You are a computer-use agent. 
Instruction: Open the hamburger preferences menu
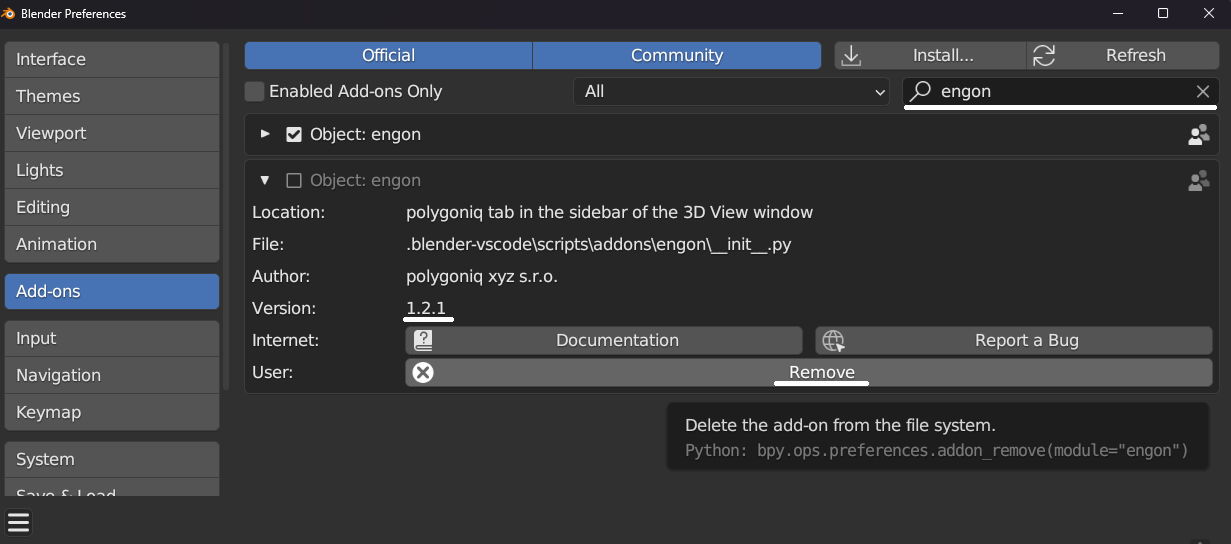(19, 522)
